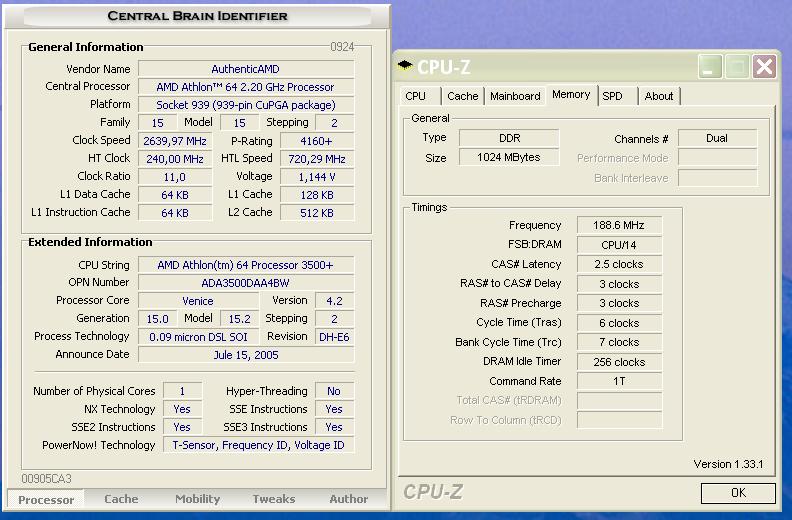Switch to the Mainboard tab
Screen dimensions: 792x520
click(515, 96)
